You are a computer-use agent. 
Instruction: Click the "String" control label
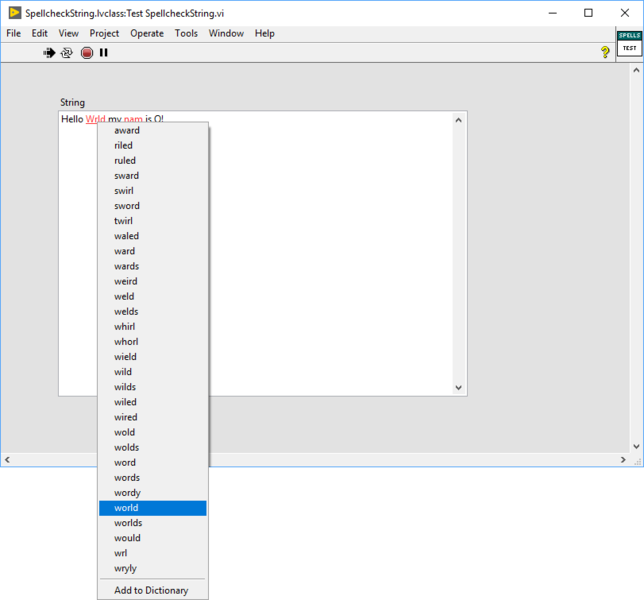(72, 102)
